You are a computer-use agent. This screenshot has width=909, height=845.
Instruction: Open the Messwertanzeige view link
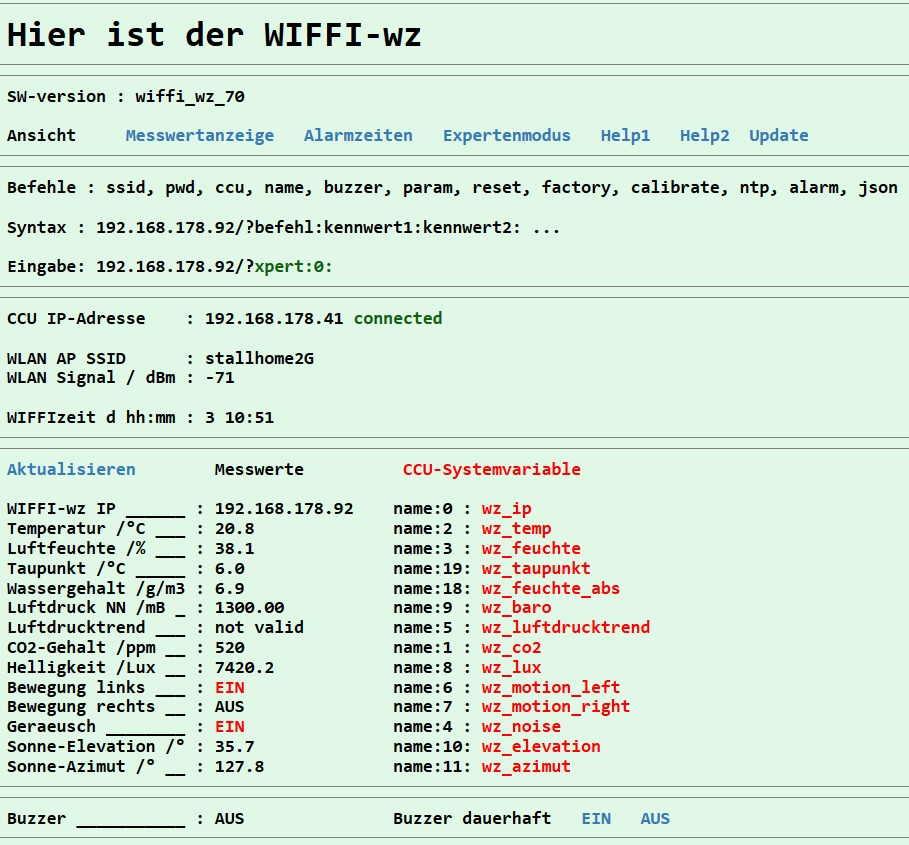(200, 136)
